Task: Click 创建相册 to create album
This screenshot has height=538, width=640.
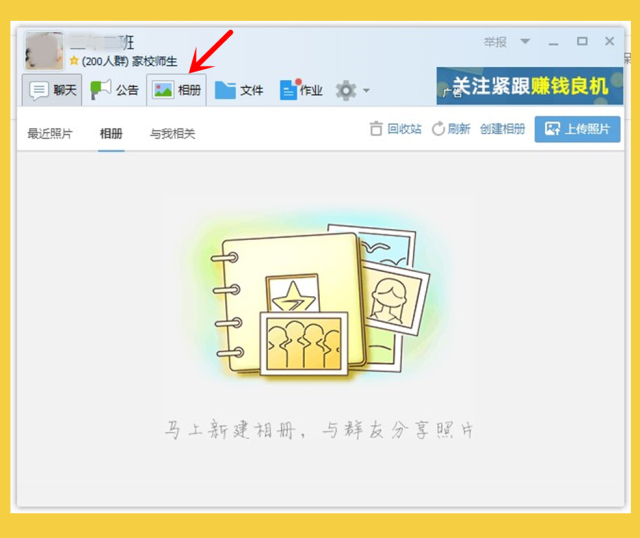Action: (502, 129)
